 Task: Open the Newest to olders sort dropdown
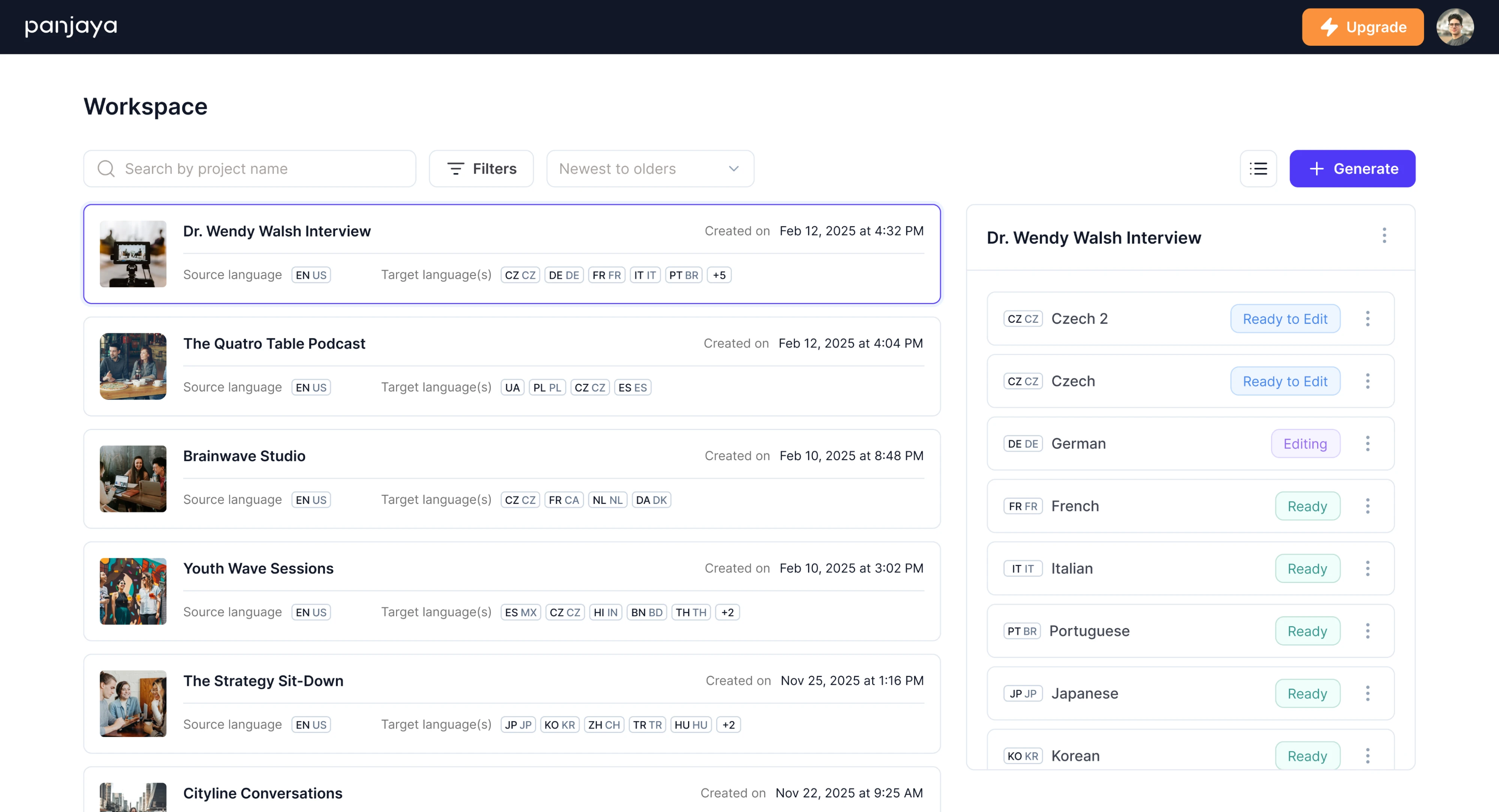click(650, 169)
